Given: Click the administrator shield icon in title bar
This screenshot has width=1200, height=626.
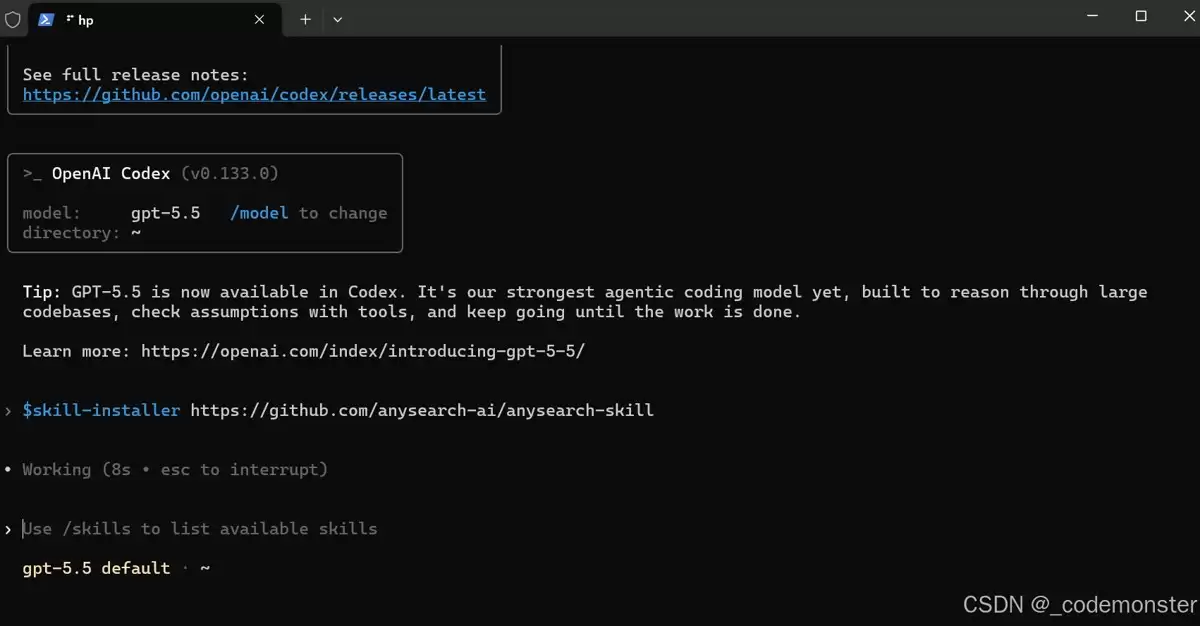Looking at the screenshot, I should [x=13, y=19].
